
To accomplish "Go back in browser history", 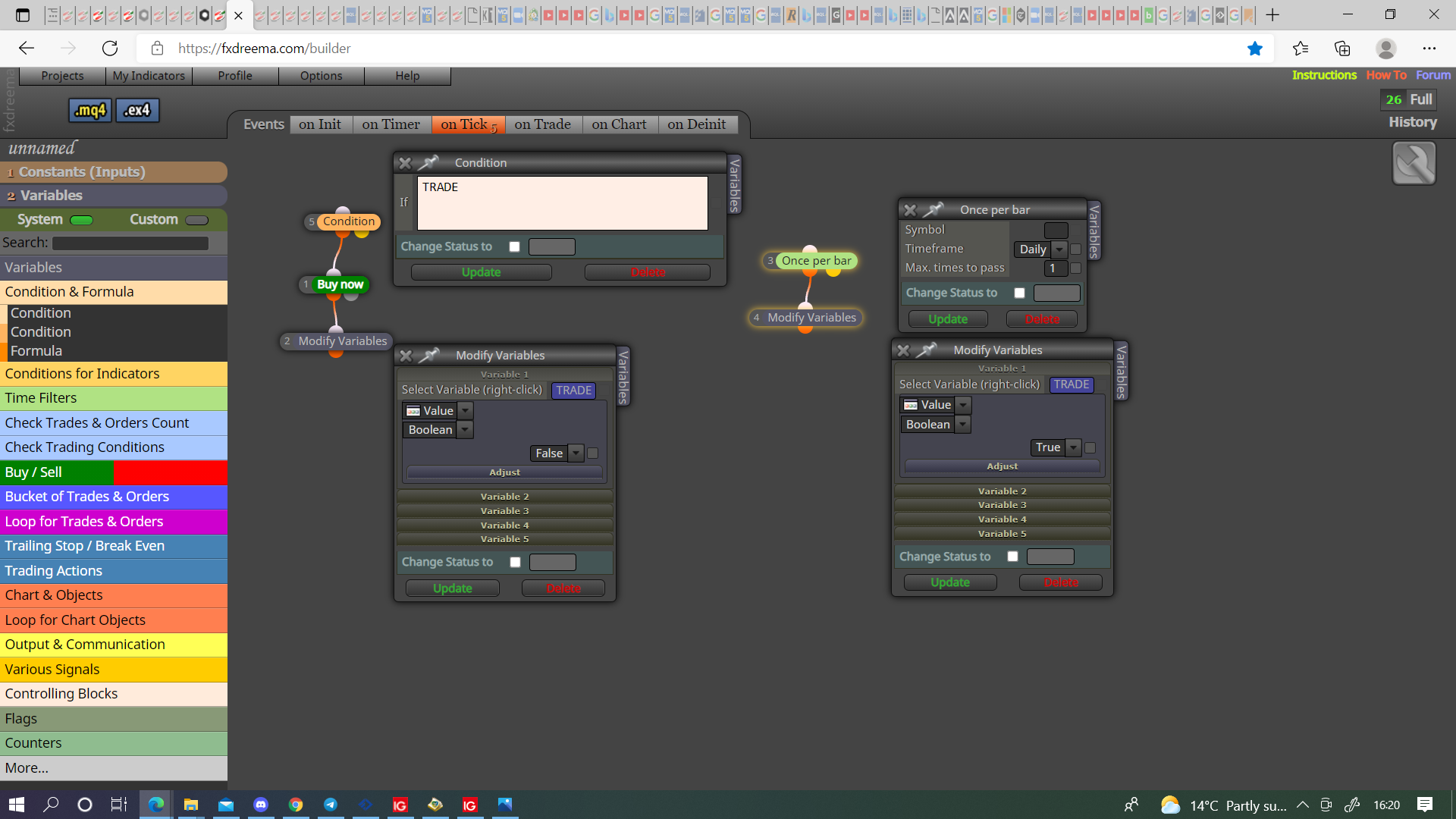I will click(x=27, y=49).
